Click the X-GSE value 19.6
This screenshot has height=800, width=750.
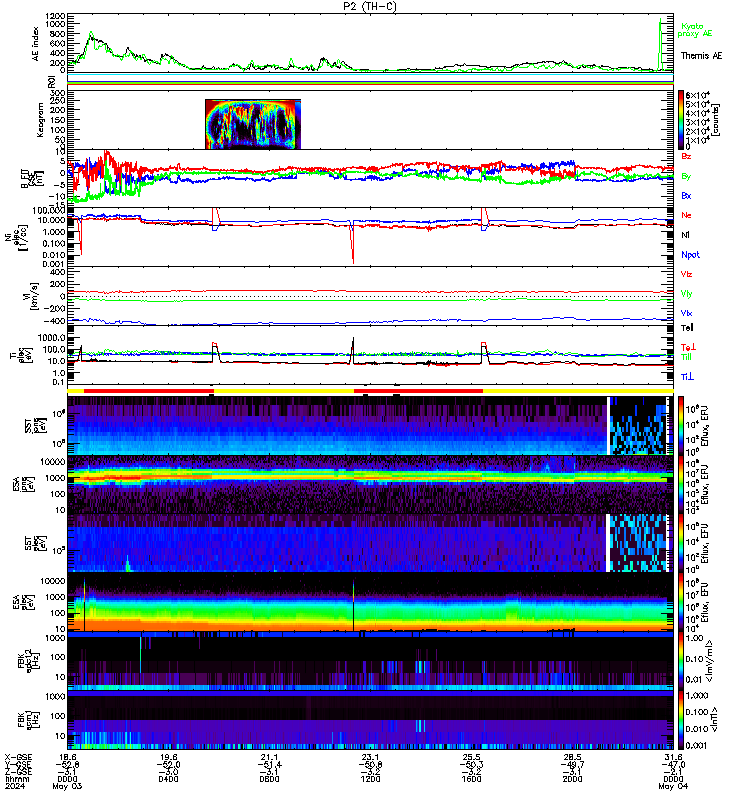click(169, 757)
